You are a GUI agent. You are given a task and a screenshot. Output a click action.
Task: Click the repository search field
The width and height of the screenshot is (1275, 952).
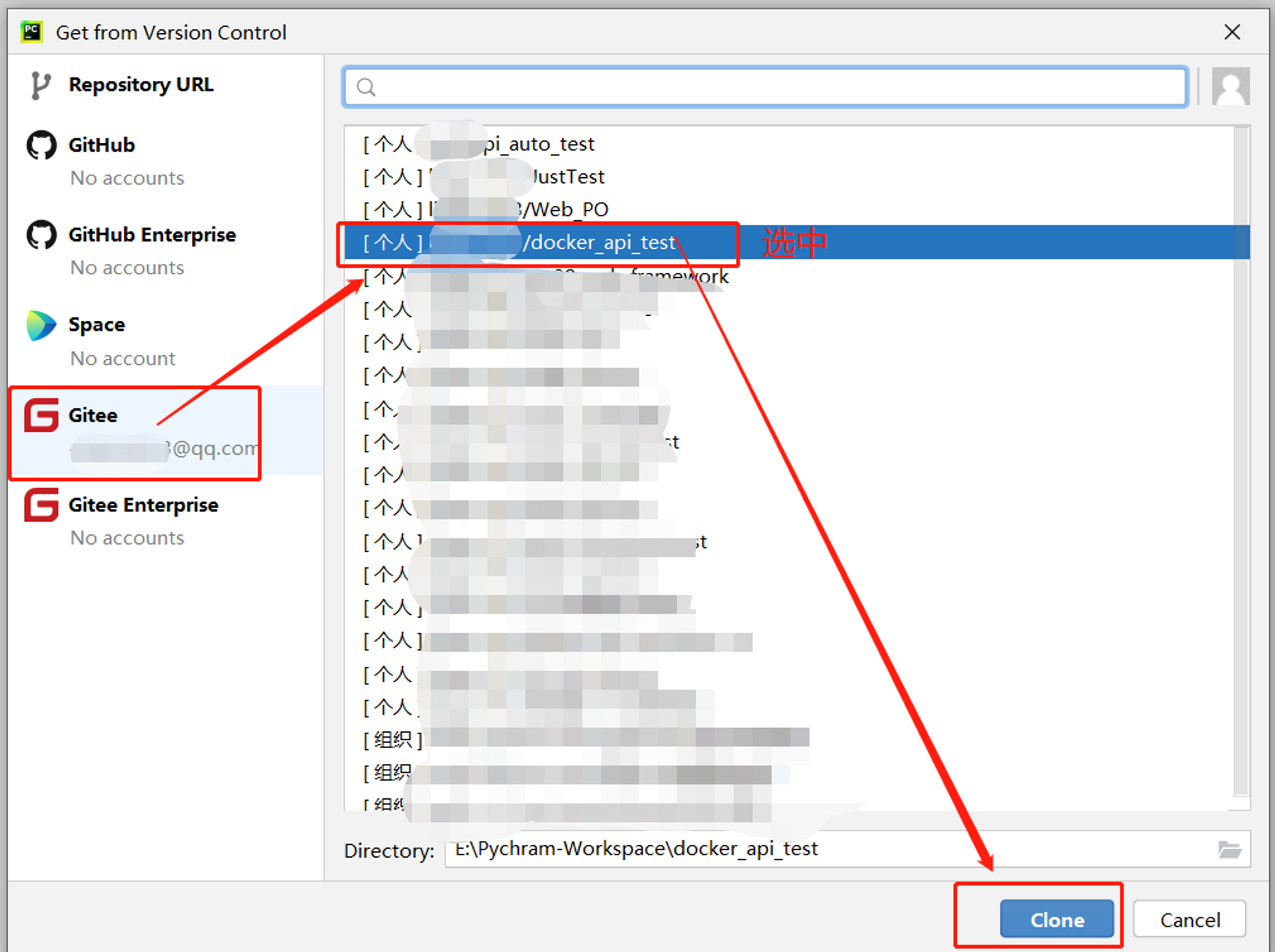(765, 87)
